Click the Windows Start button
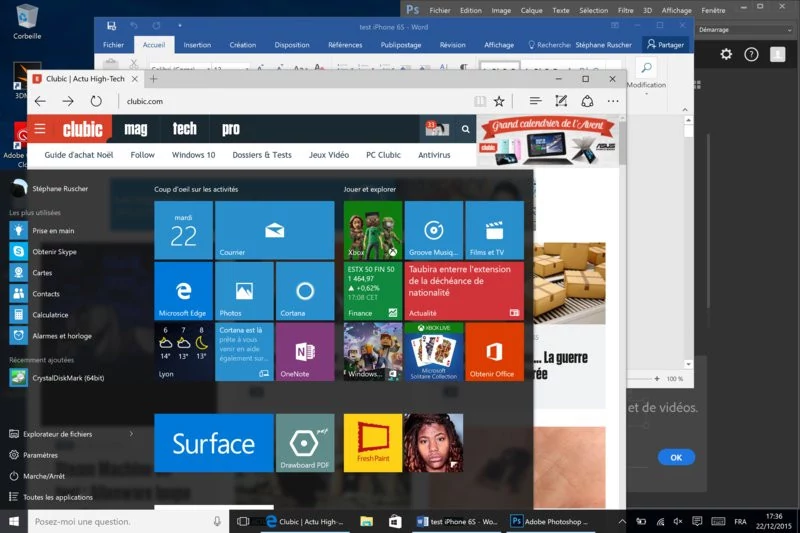The width and height of the screenshot is (800, 533). pyautogui.click(x=14, y=521)
